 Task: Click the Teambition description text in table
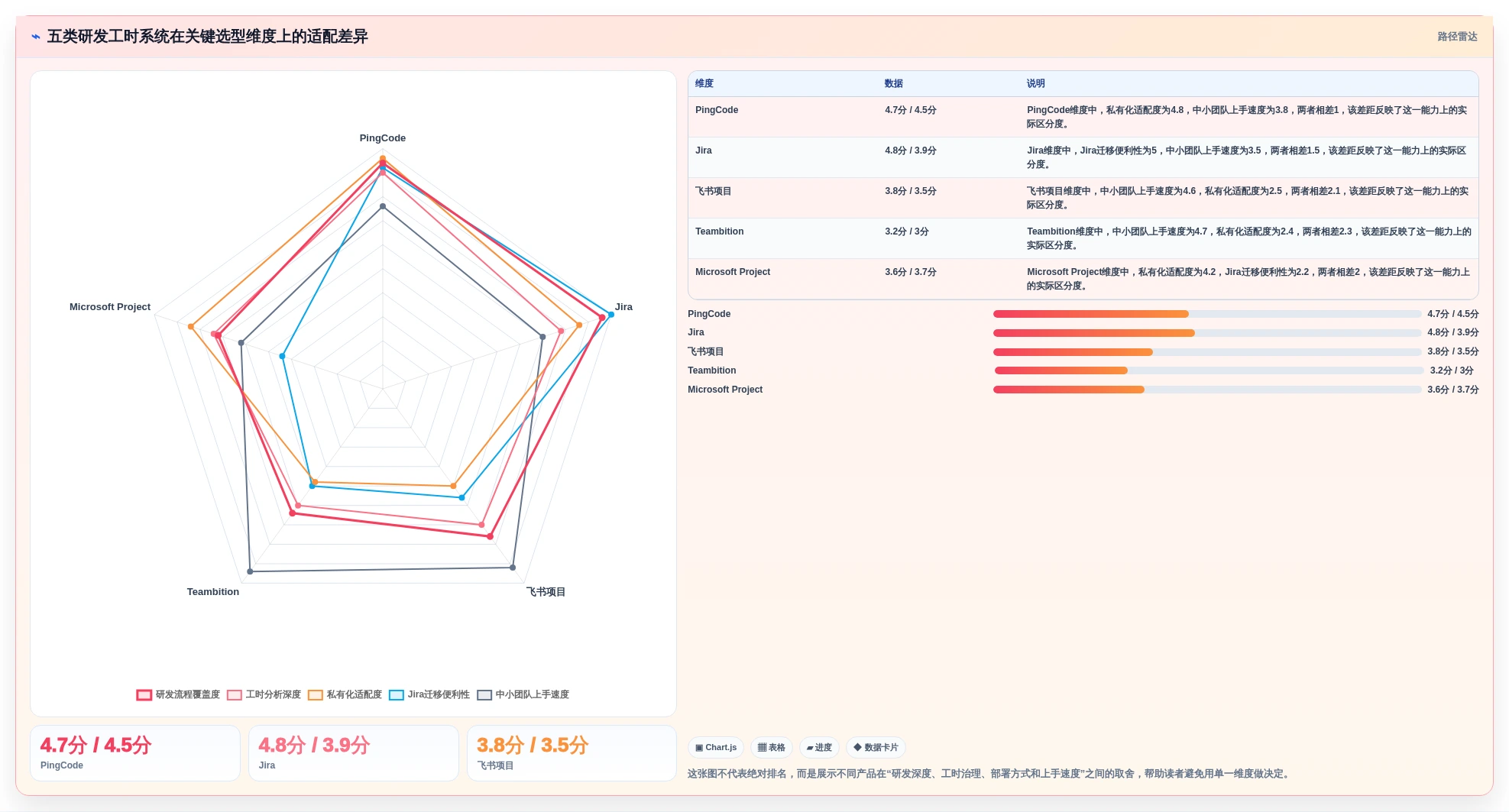coord(1248,238)
